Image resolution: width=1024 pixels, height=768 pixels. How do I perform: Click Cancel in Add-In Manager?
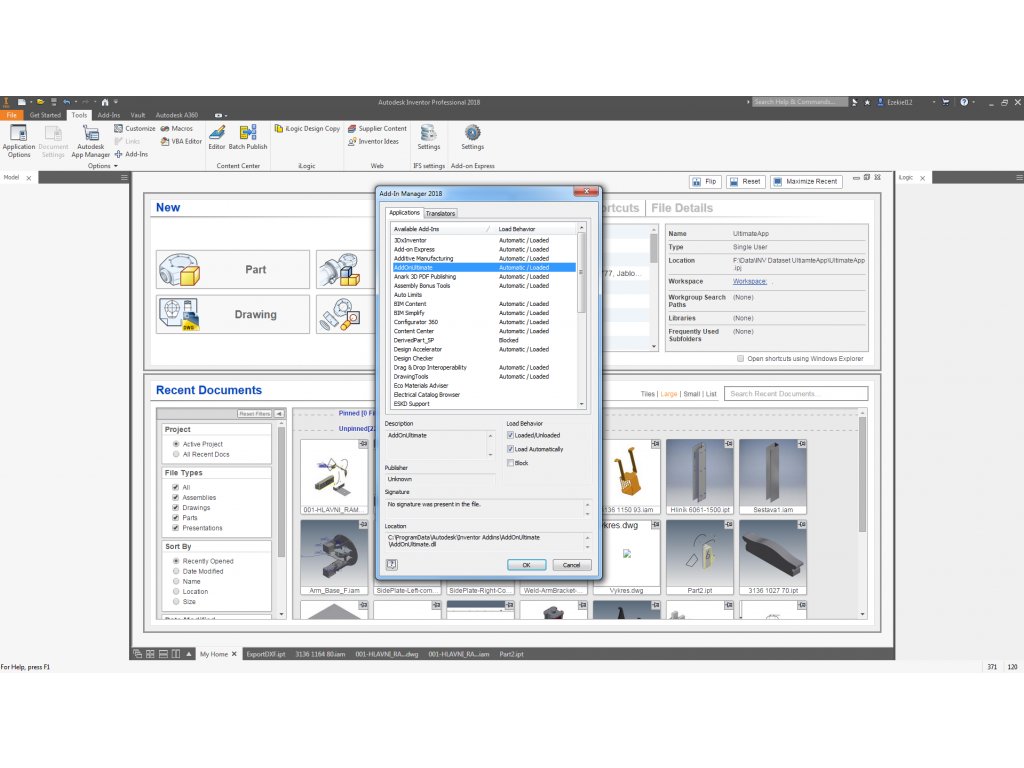(x=571, y=565)
